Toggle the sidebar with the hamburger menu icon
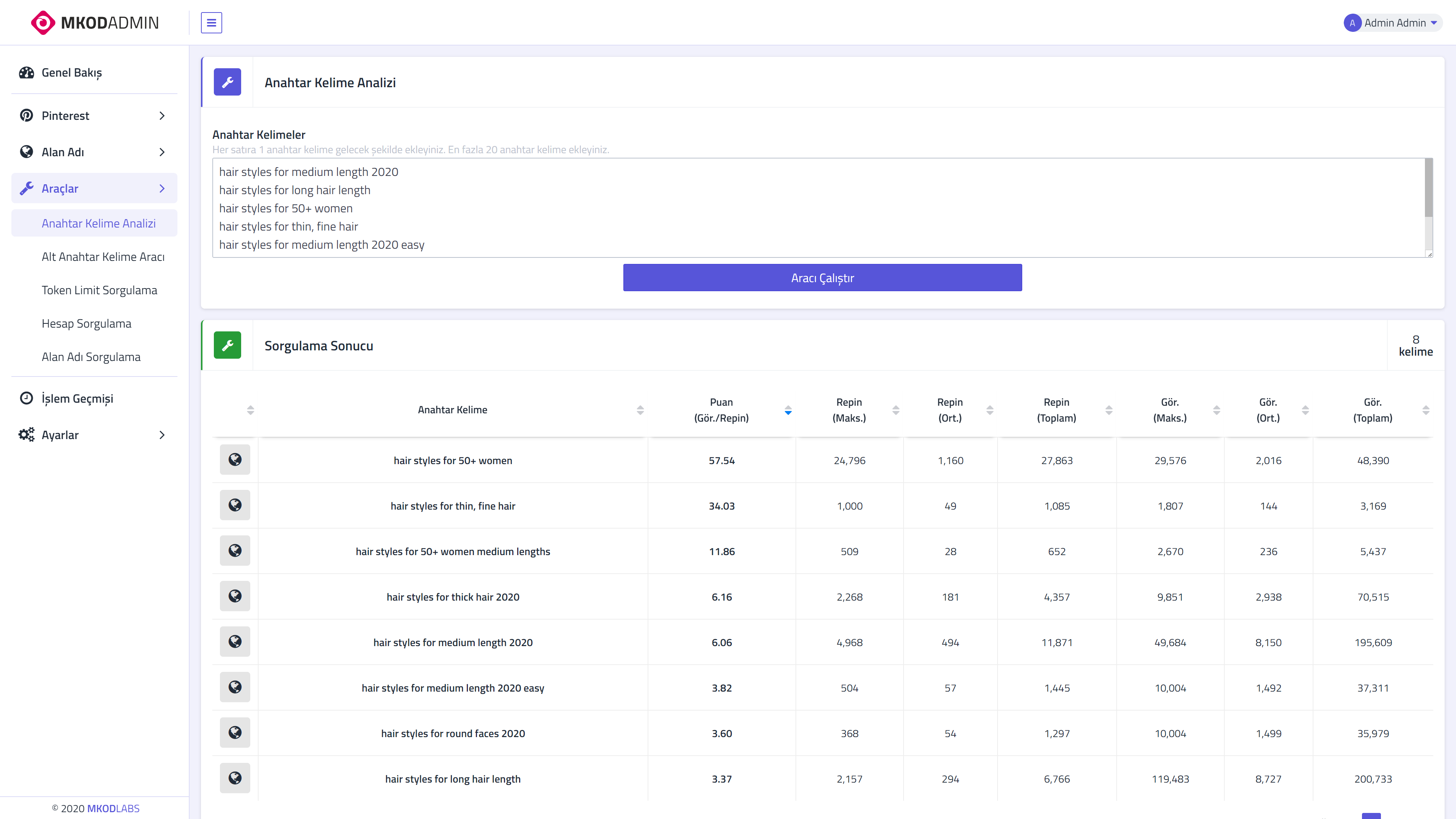Screen dimensions: 1456x819 click(x=212, y=23)
